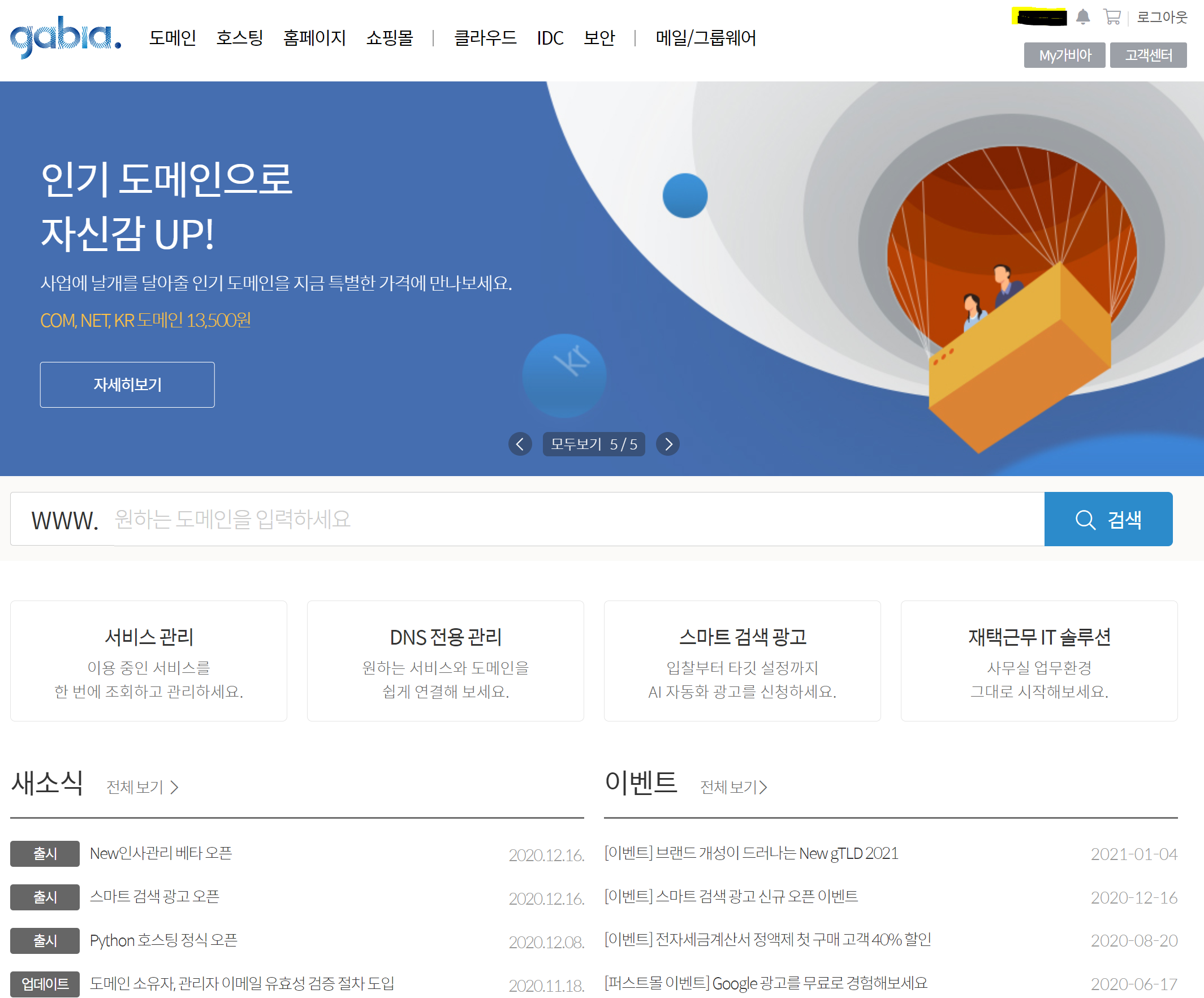Open the 메일/그룹웨어 menu

(706, 38)
